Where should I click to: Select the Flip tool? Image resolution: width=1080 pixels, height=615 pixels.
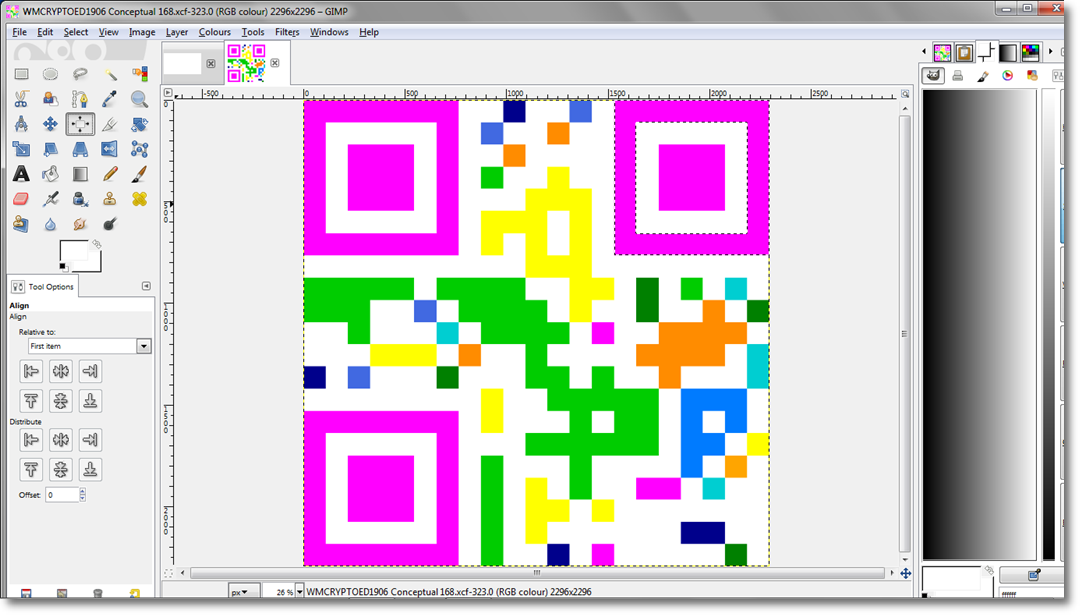pyautogui.click(x=110, y=149)
